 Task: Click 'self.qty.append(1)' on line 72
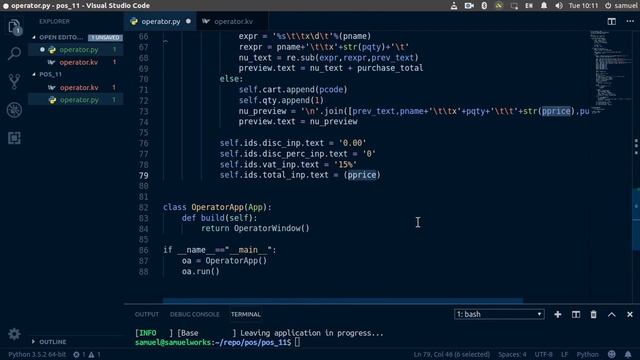[281, 100]
